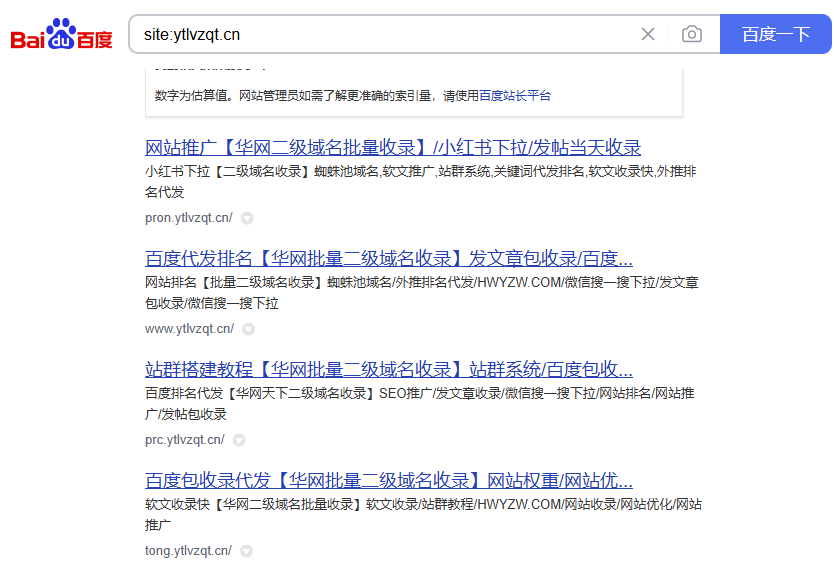834x561 pixels.
Task: Expand dropdown icon beside prc.ytlvzqt.cn/
Action: (x=239, y=440)
